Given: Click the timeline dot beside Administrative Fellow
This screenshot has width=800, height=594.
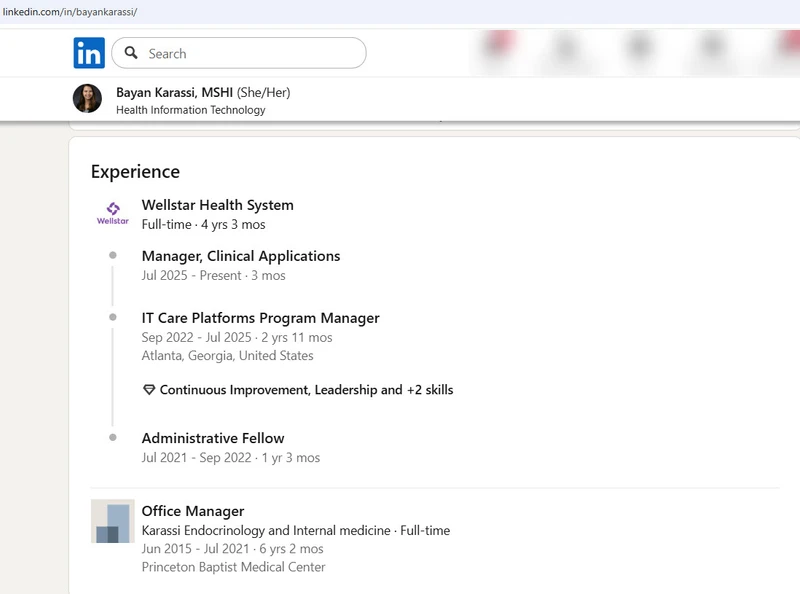Looking at the screenshot, I should 113,438.
